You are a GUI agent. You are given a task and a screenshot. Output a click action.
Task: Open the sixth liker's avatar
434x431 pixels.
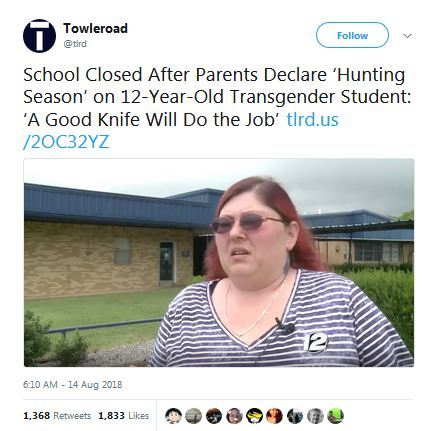(274, 416)
